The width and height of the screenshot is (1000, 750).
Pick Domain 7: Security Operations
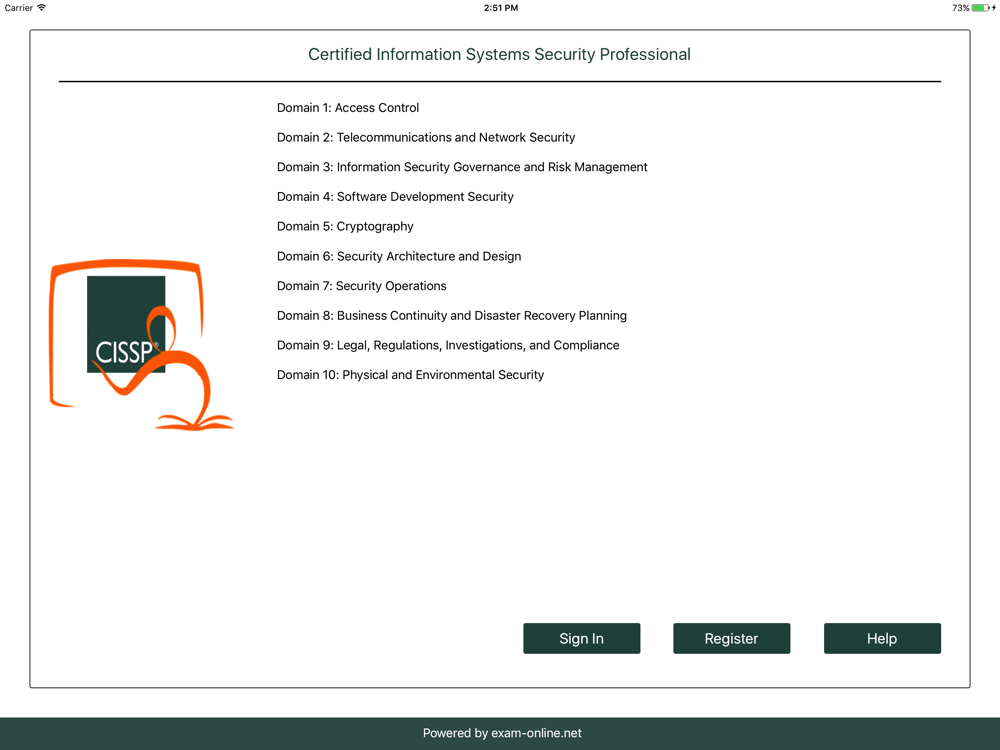(x=362, y=286)
